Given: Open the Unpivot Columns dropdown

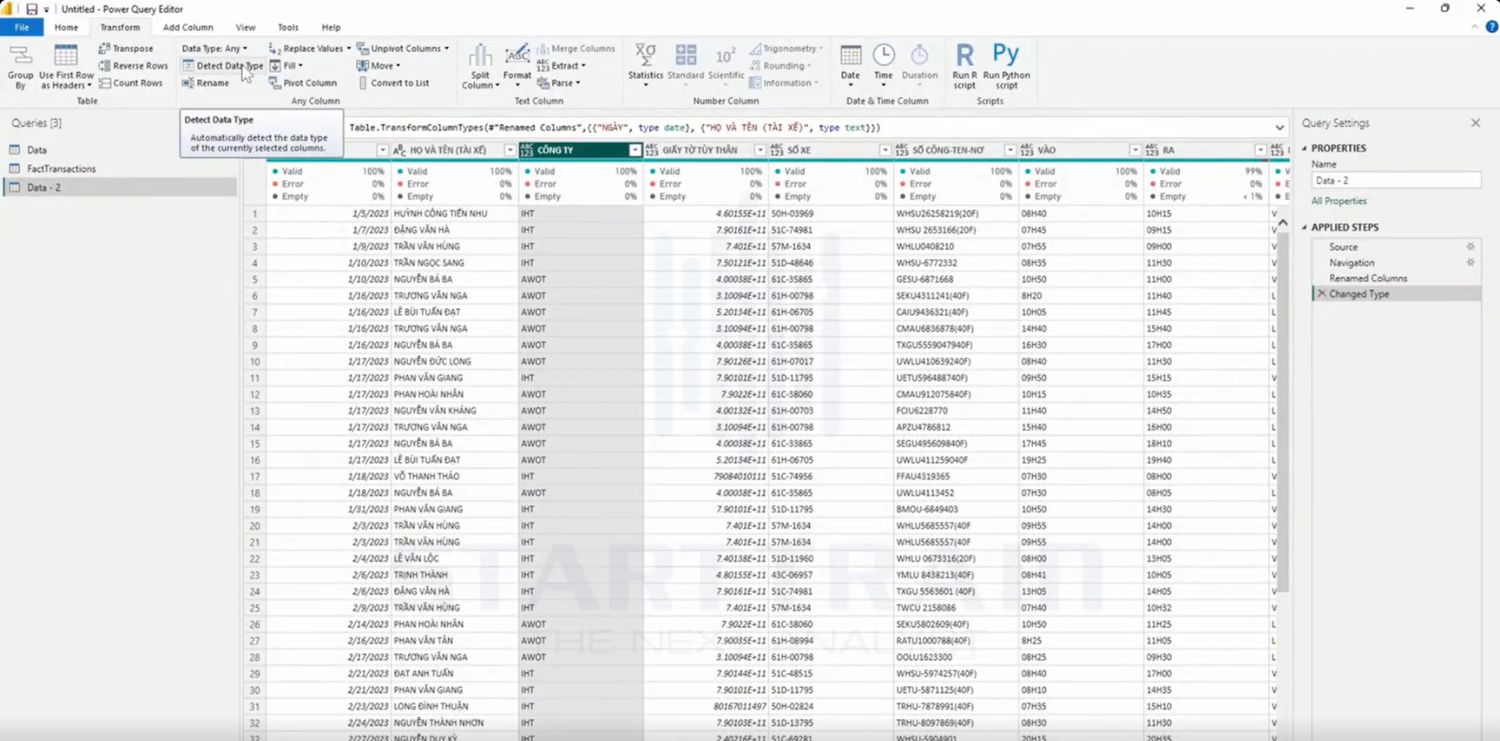Looking at the screenshot, I should point(403,48).
